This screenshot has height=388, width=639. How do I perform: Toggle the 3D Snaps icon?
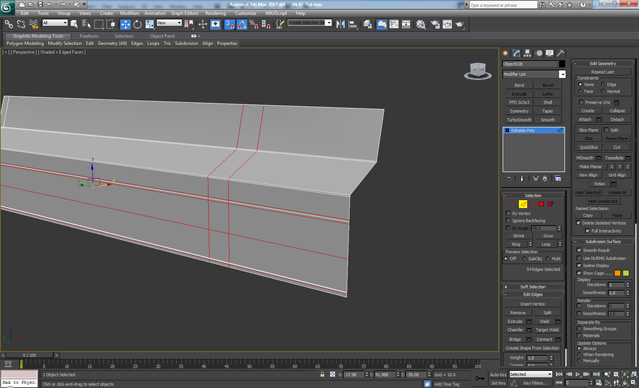[x=230, y=24]
